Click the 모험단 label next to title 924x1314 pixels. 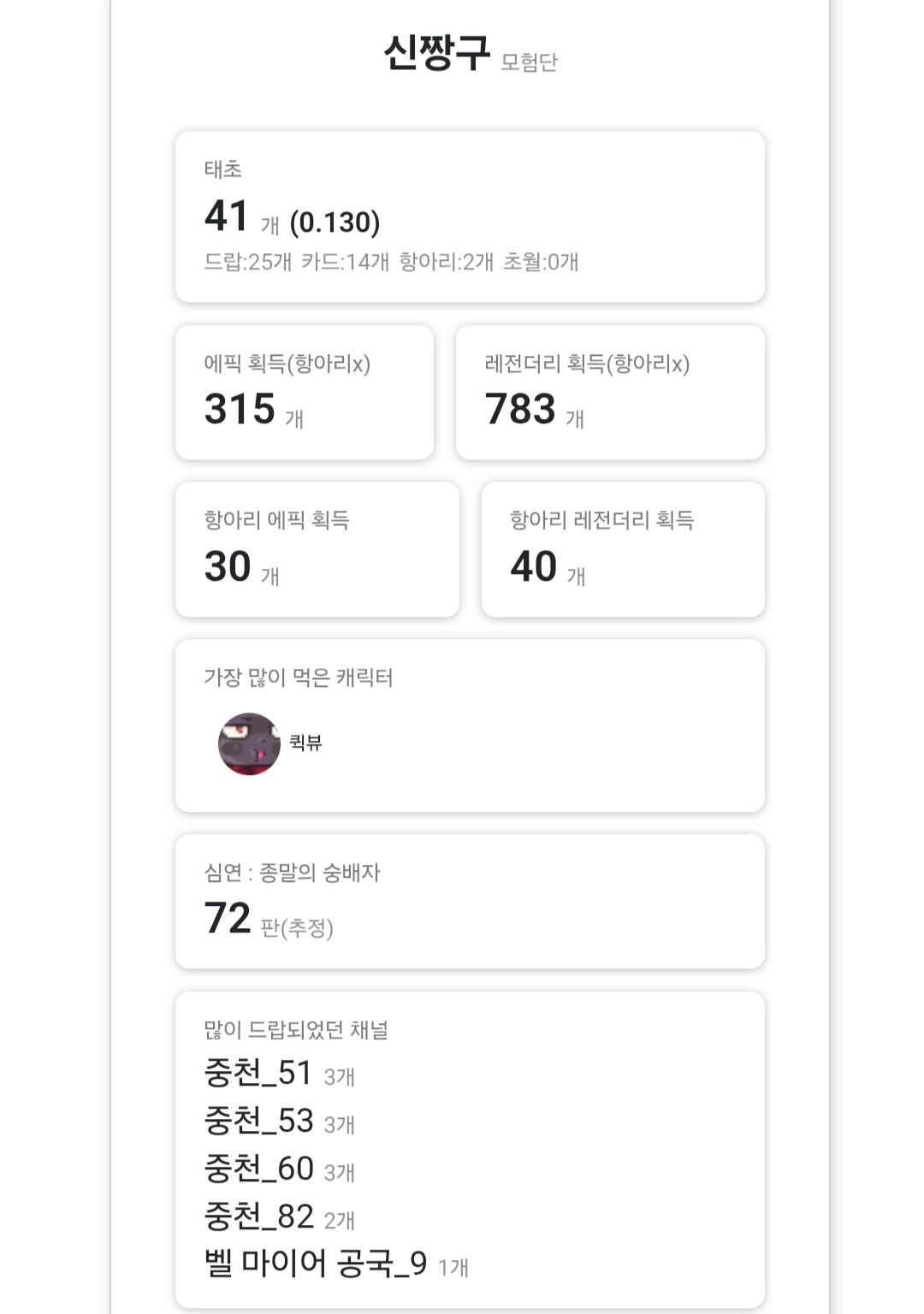tap(529, 62)
